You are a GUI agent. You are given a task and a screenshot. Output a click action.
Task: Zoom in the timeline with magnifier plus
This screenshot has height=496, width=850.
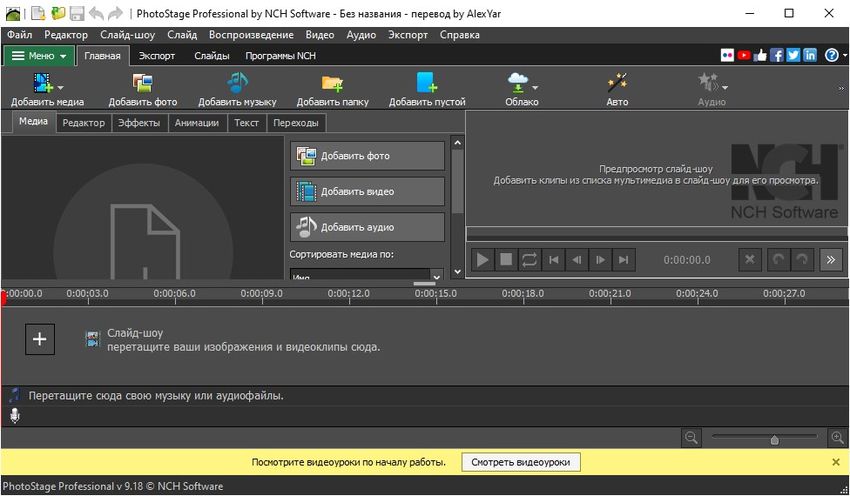pyautogui.click(x=838, y=437)
